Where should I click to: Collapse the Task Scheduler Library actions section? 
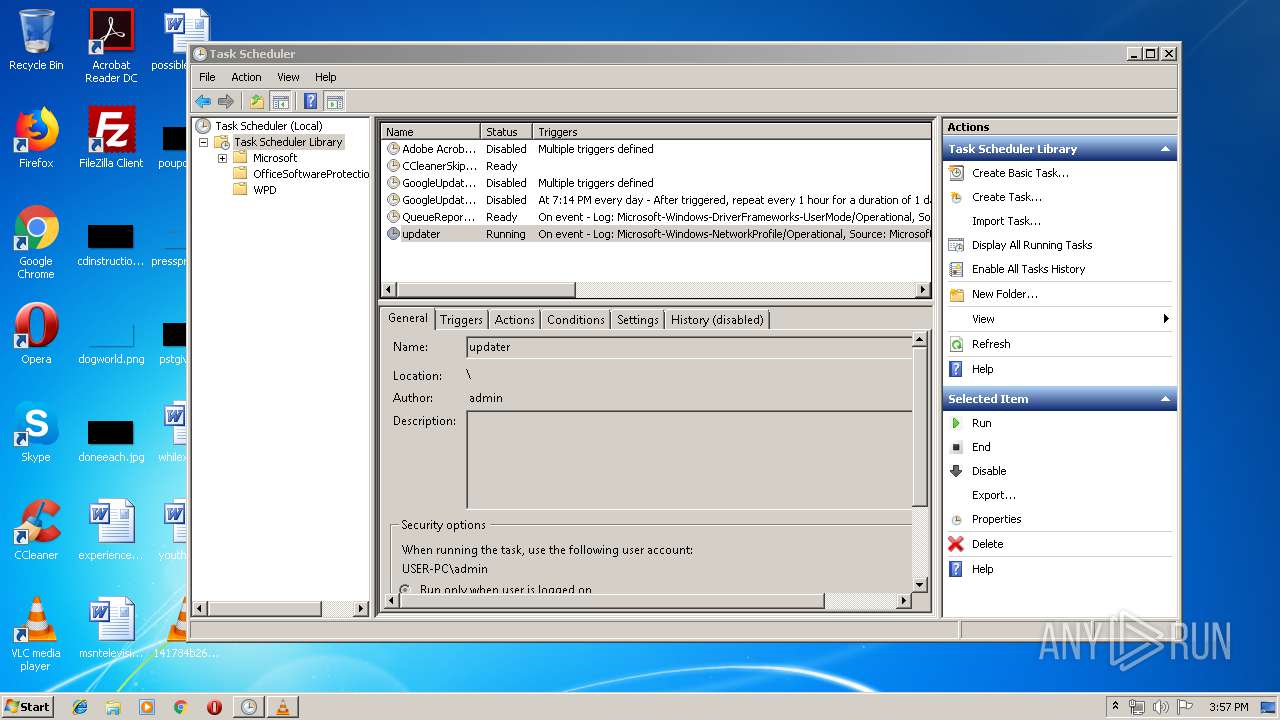[1165, 149]
